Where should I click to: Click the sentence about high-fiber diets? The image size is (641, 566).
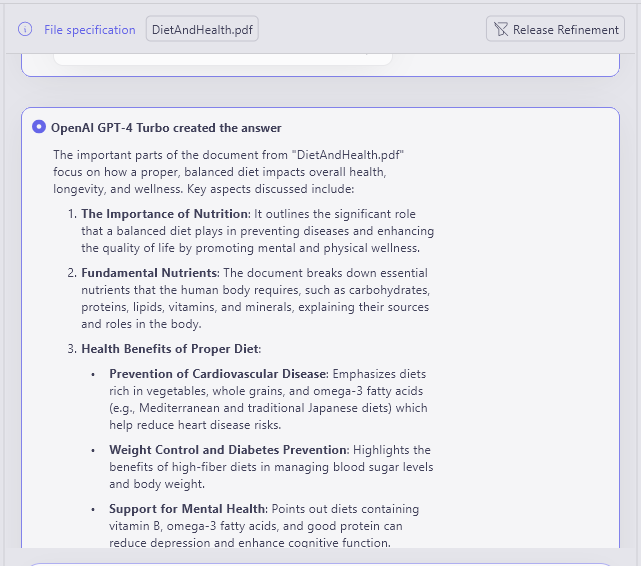click(x=270, y=467)
